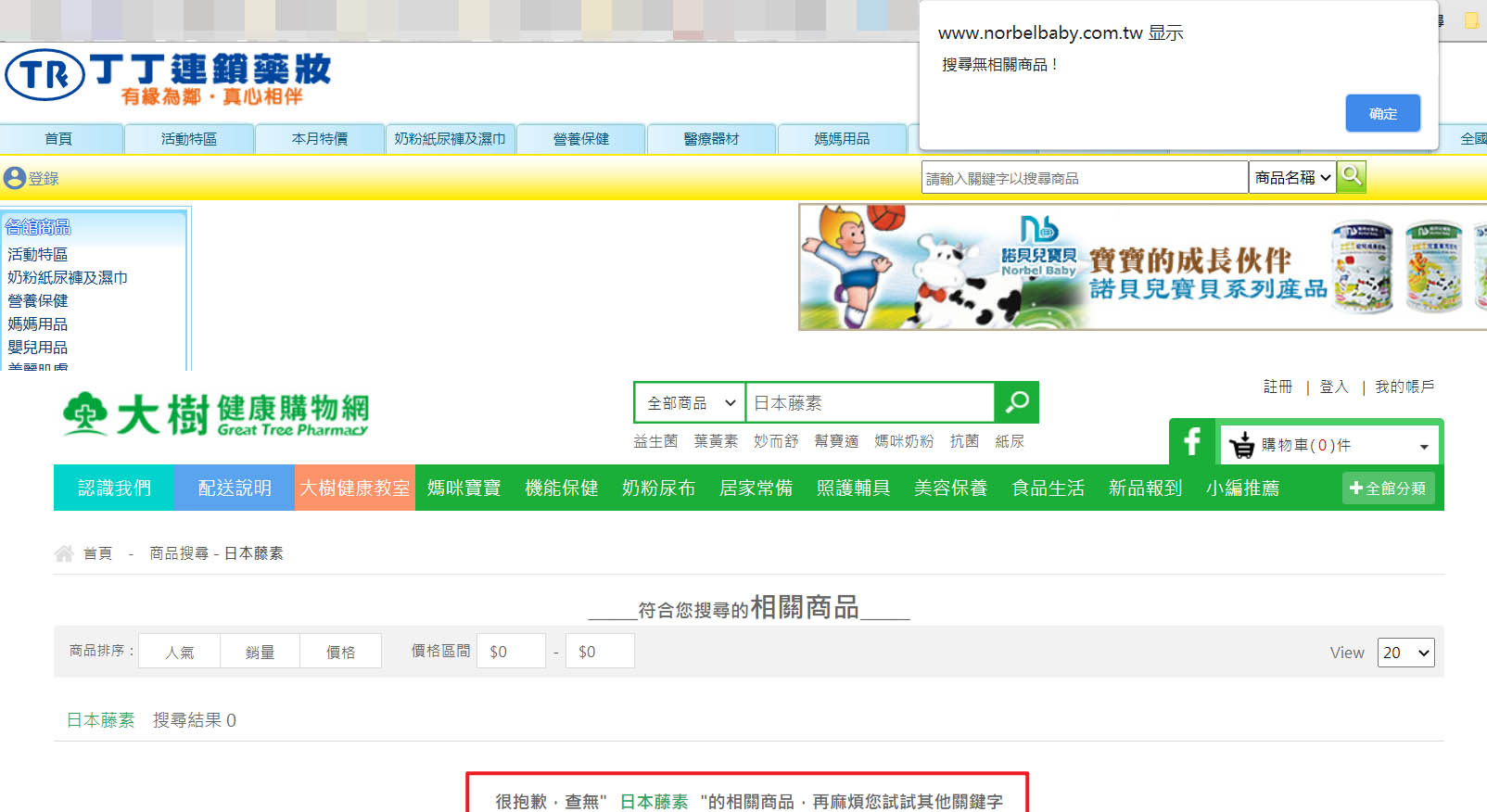This screenshot has width=1487, height=812.
Task: Open the View count dropdown showing 20
Action: click(1405, 653)
